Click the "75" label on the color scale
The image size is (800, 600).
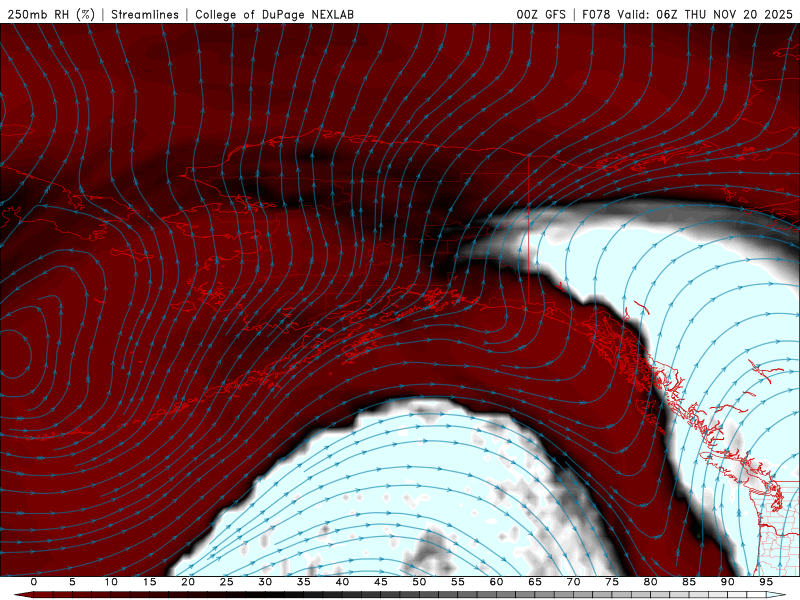point(612,582)
